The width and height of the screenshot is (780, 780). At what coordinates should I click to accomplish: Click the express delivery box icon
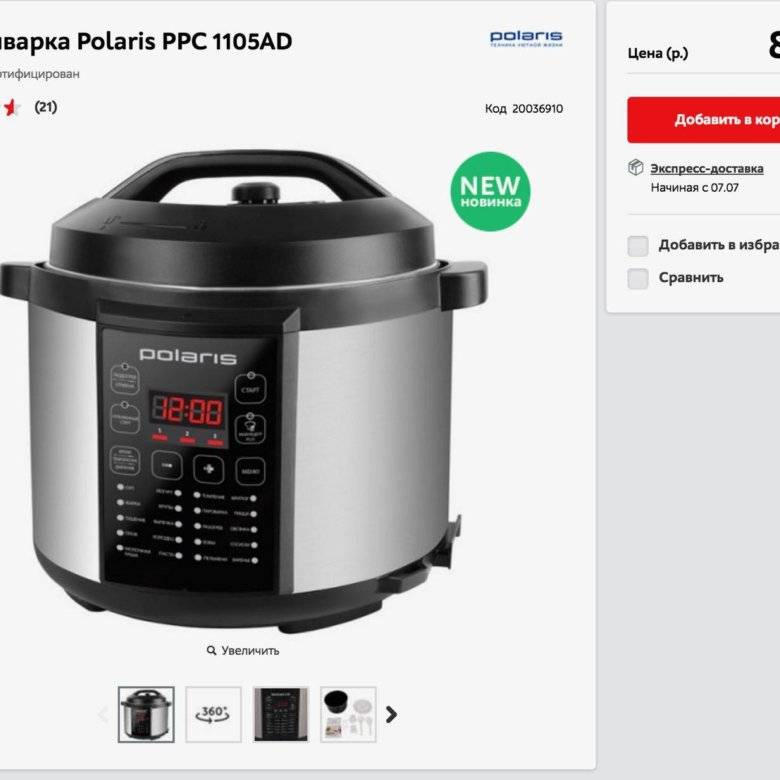636,168
